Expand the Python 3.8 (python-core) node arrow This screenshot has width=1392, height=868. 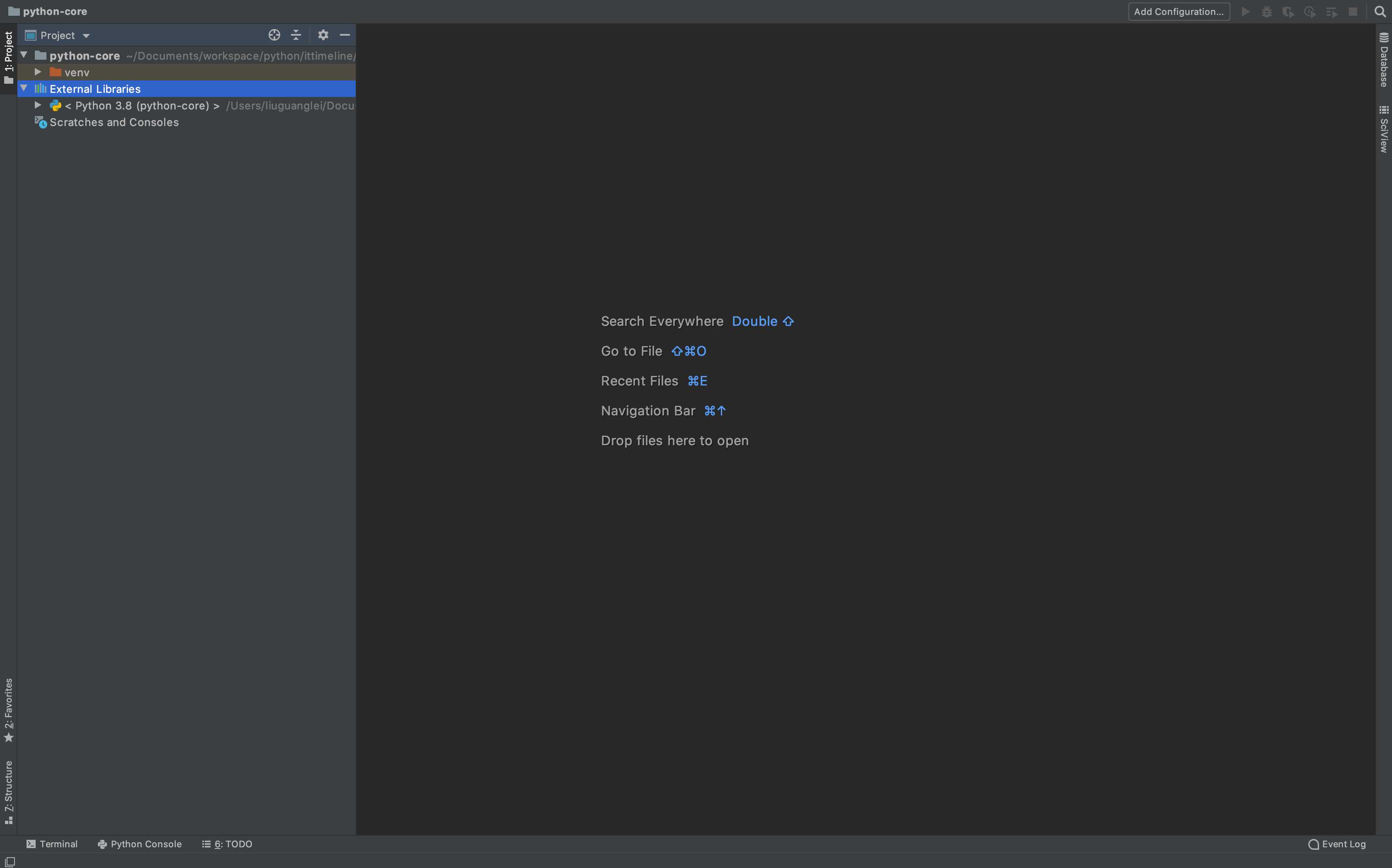(38, 105)
